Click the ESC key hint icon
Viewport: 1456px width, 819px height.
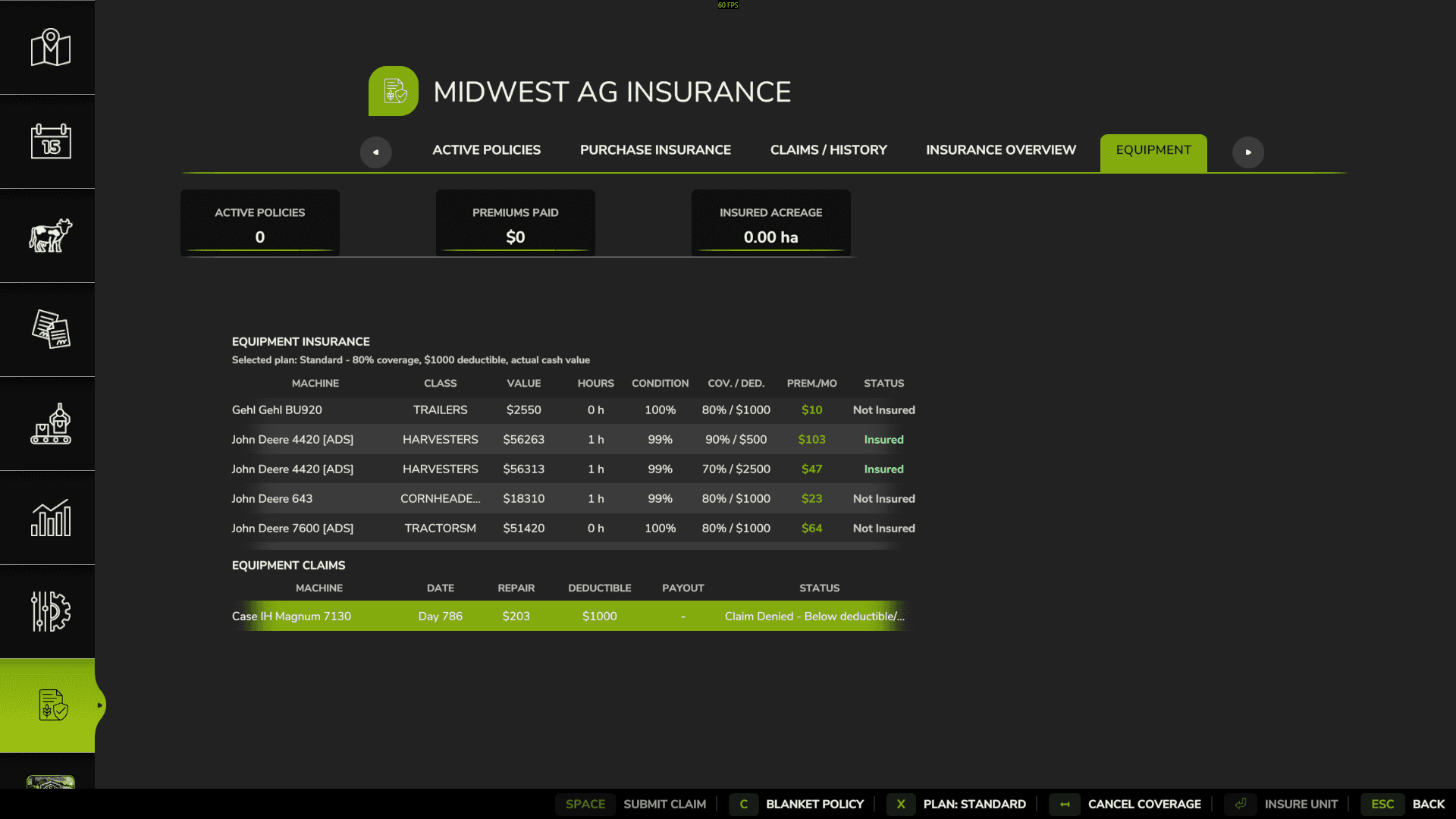pyautogui.click(x=1382, y=804)
